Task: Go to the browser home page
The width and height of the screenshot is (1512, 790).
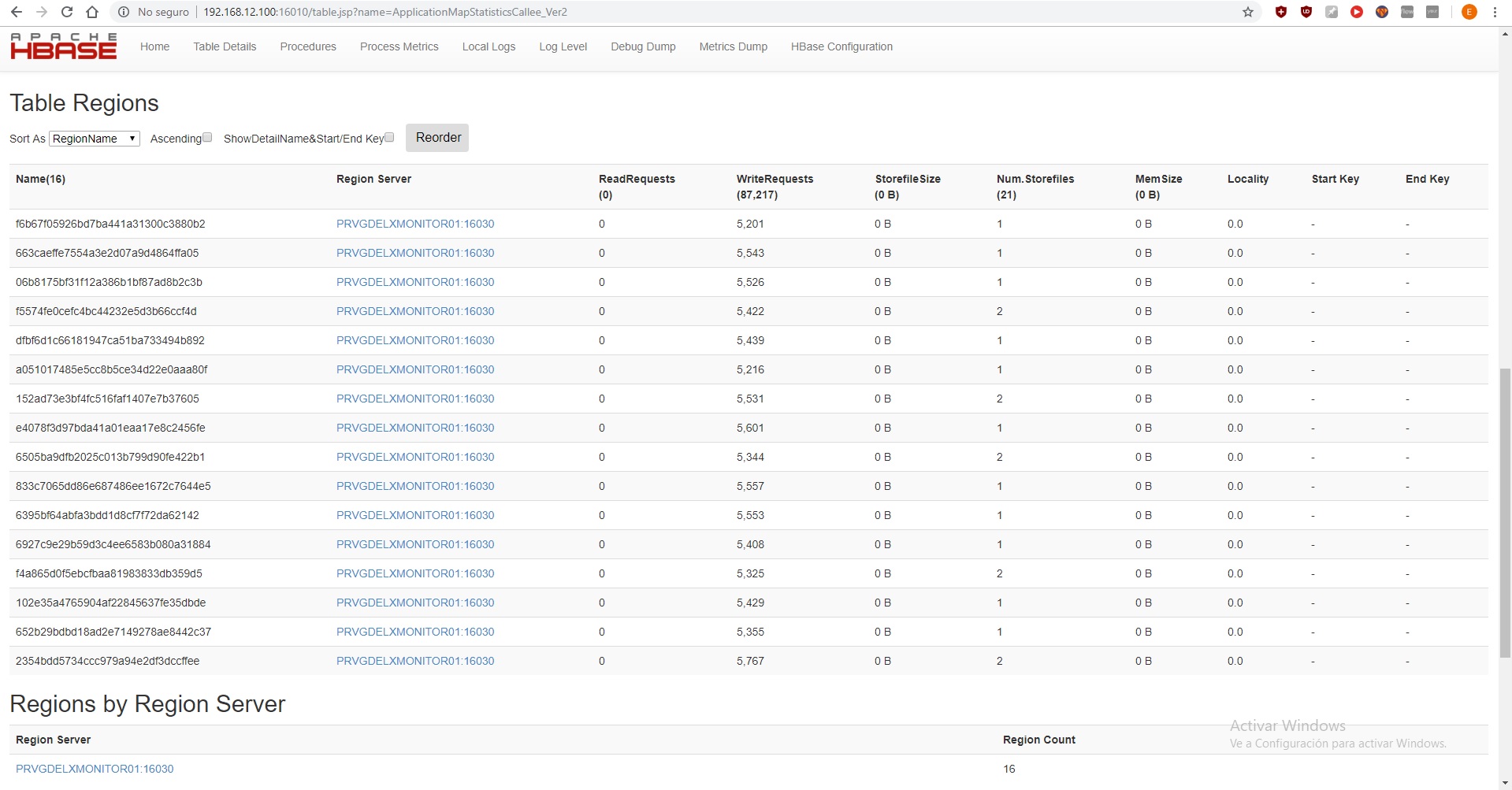Action: coord(92,12)
